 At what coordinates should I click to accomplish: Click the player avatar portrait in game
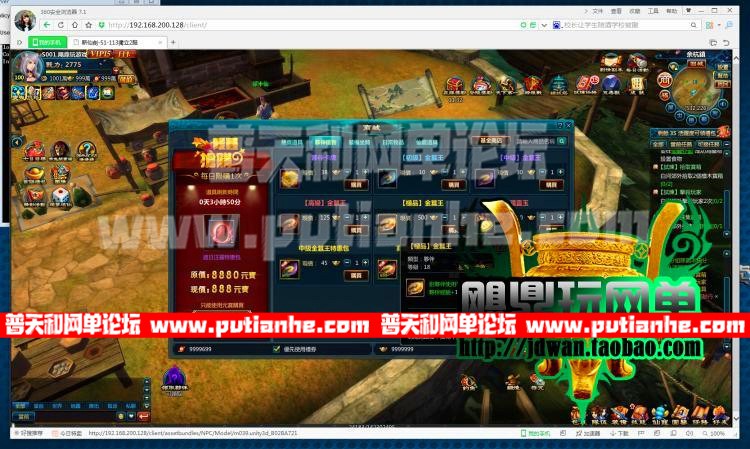pos(28,66)
